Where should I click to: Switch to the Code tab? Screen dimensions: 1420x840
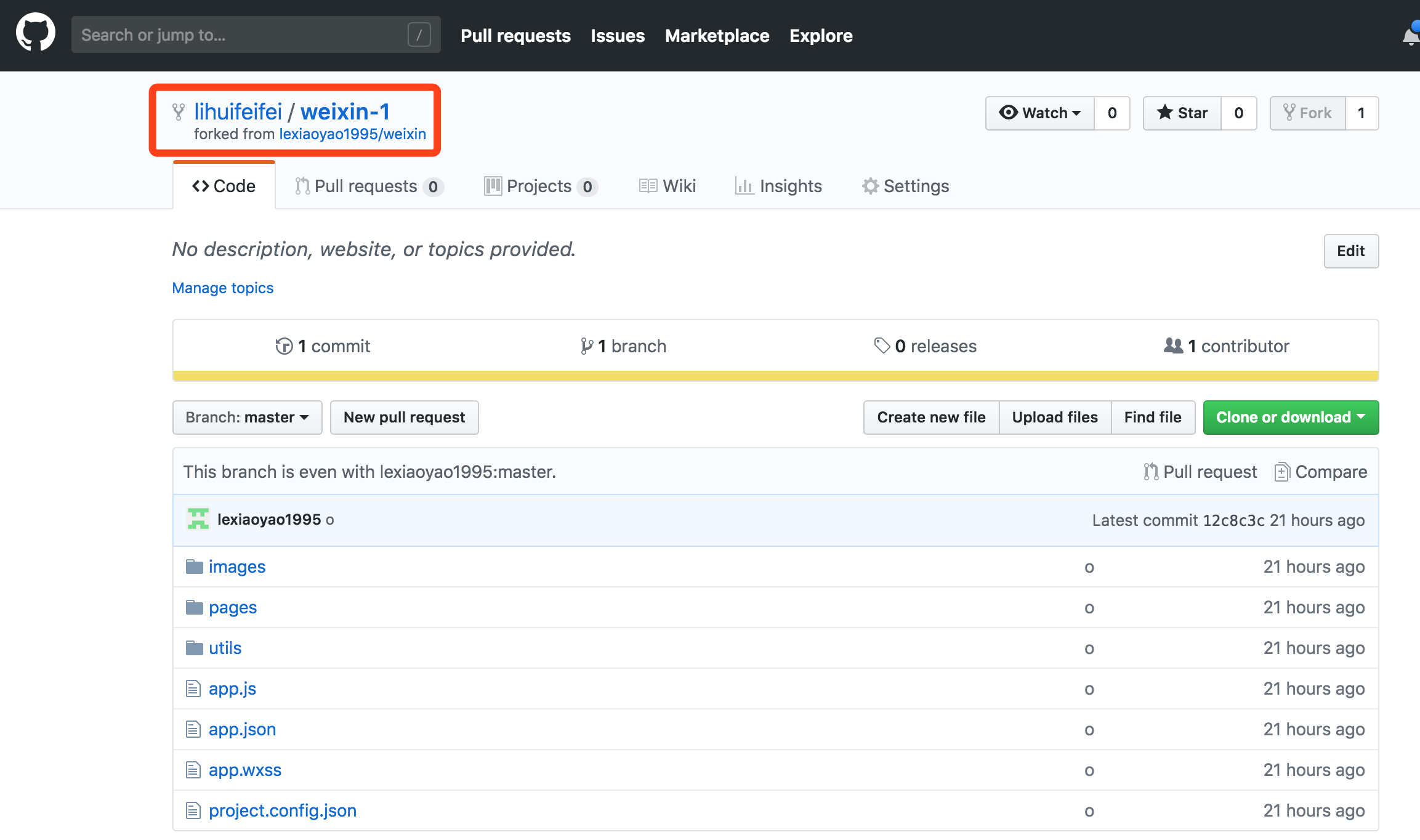(224, 186)
